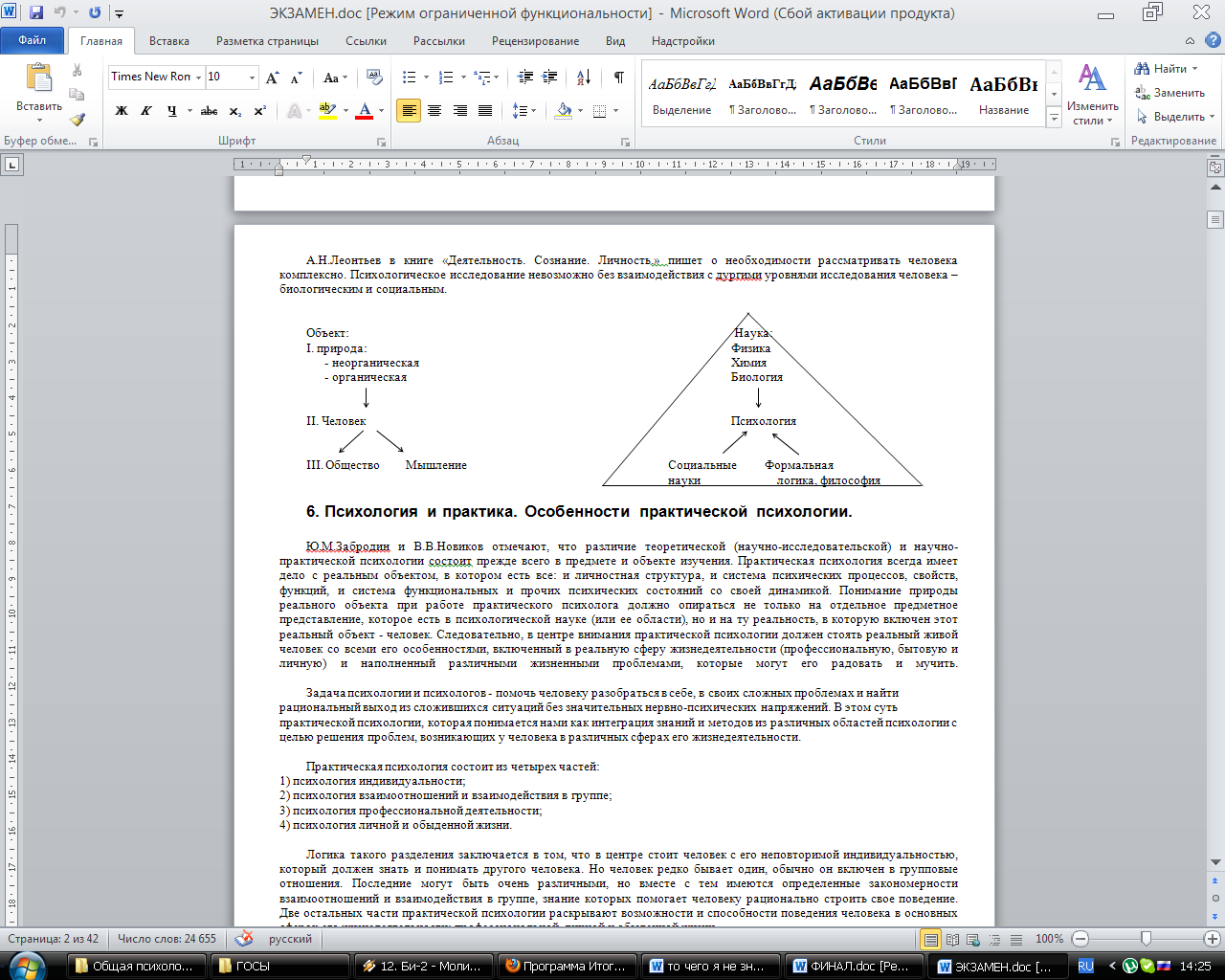Click the zoom slider handle
Viewport: 1225px width, 980px height.
click(x=1146, y=940)
